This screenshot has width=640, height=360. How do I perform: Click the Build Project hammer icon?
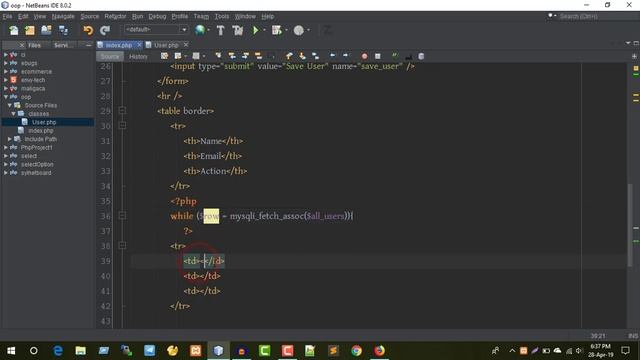coord(220,30)
